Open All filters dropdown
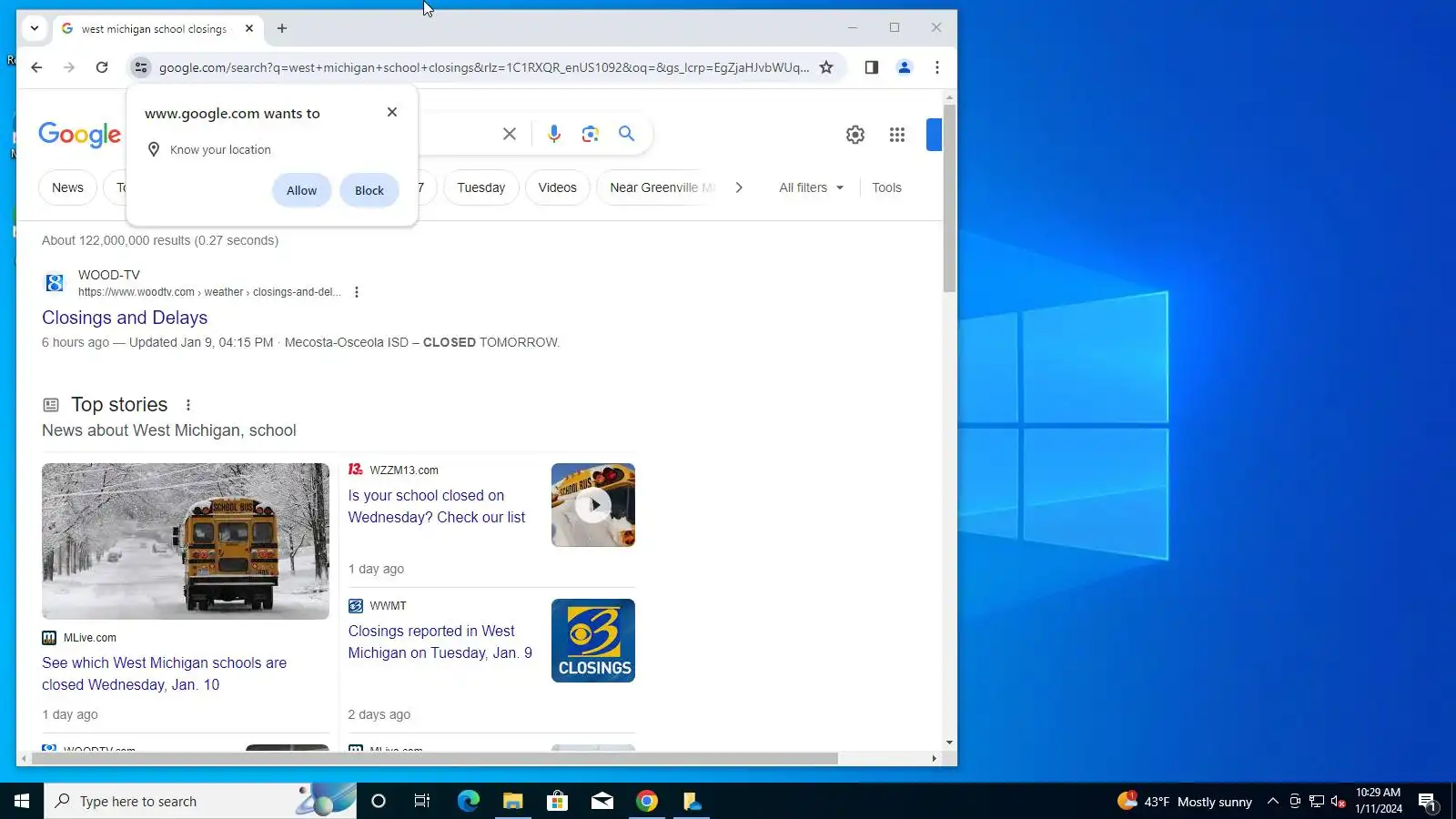Image resolution: width=1456 pixels, height=819 pixels. point(812,187)
